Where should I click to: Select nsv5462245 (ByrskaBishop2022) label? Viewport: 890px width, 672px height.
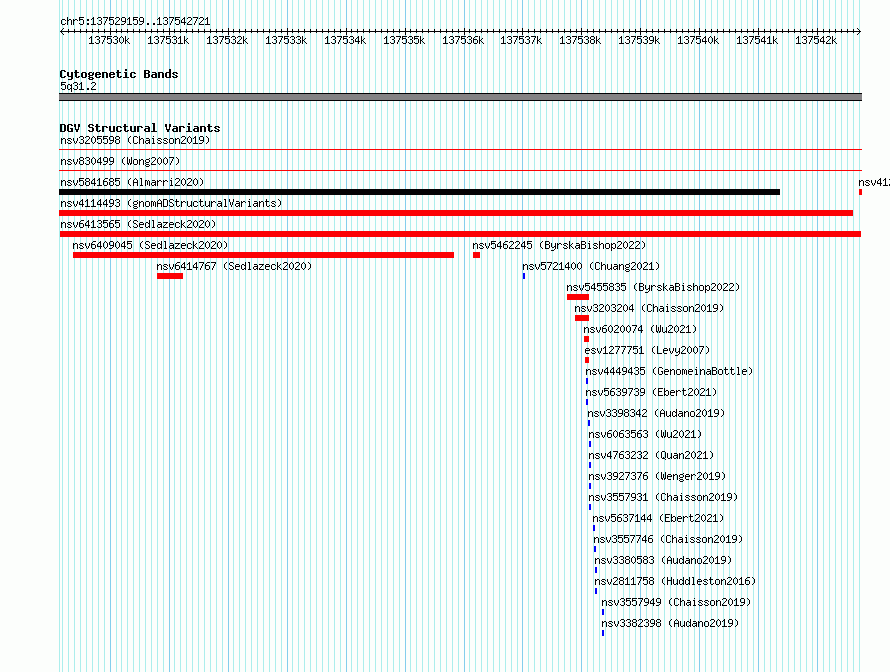point(559,245)
